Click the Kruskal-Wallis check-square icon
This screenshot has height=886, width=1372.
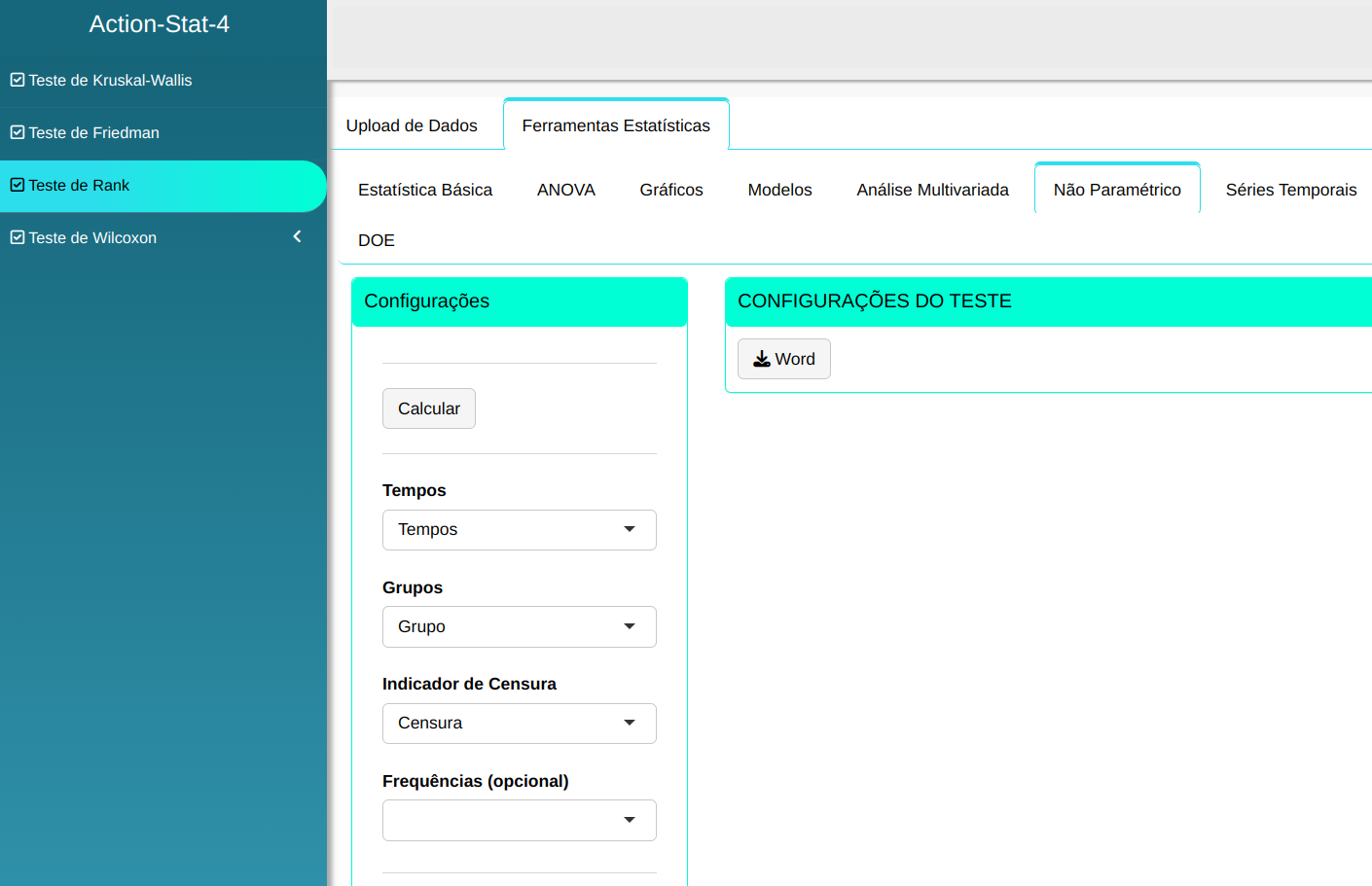click(18, 80)
